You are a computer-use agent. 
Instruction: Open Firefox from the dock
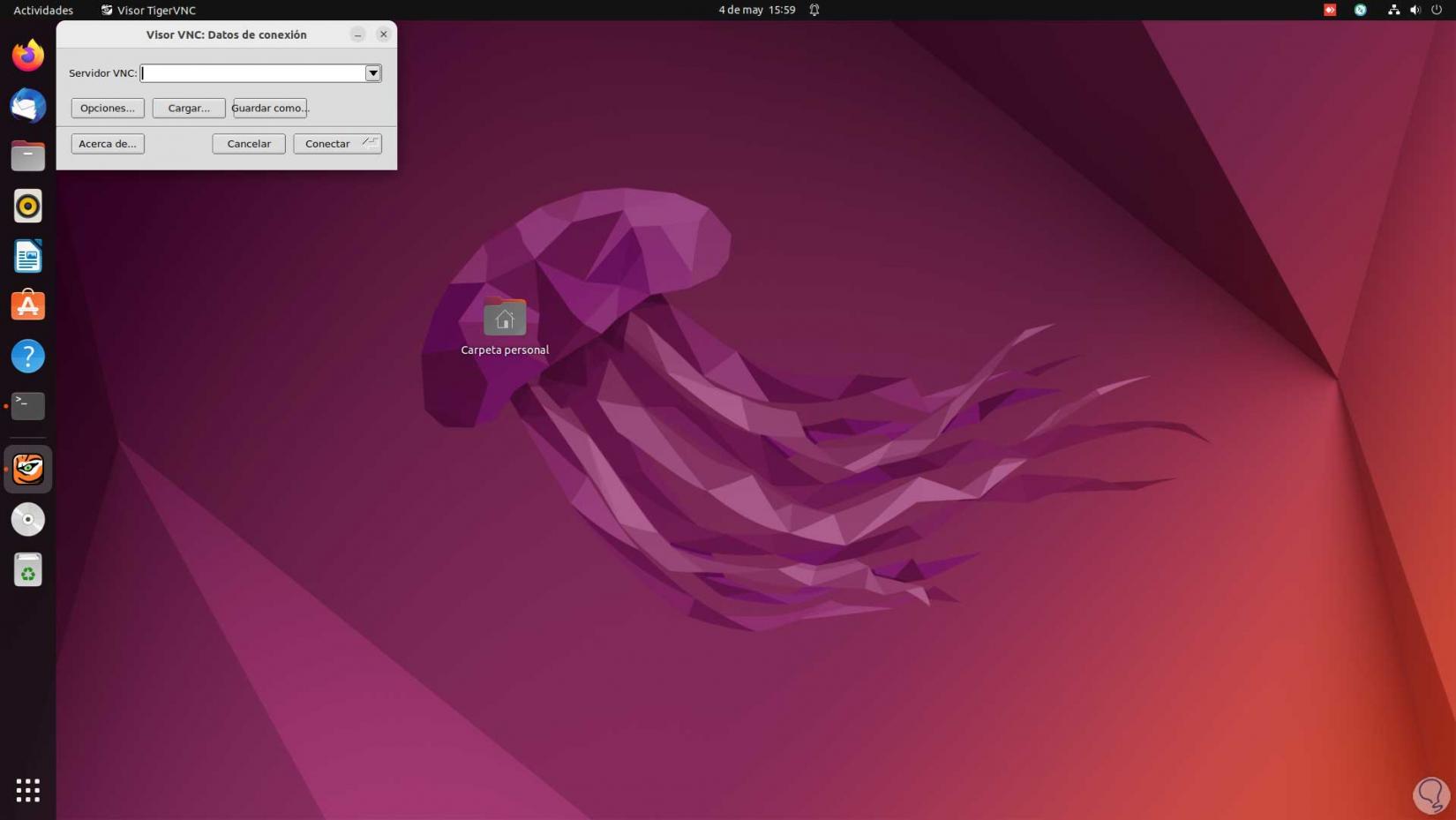pos(28,56)
